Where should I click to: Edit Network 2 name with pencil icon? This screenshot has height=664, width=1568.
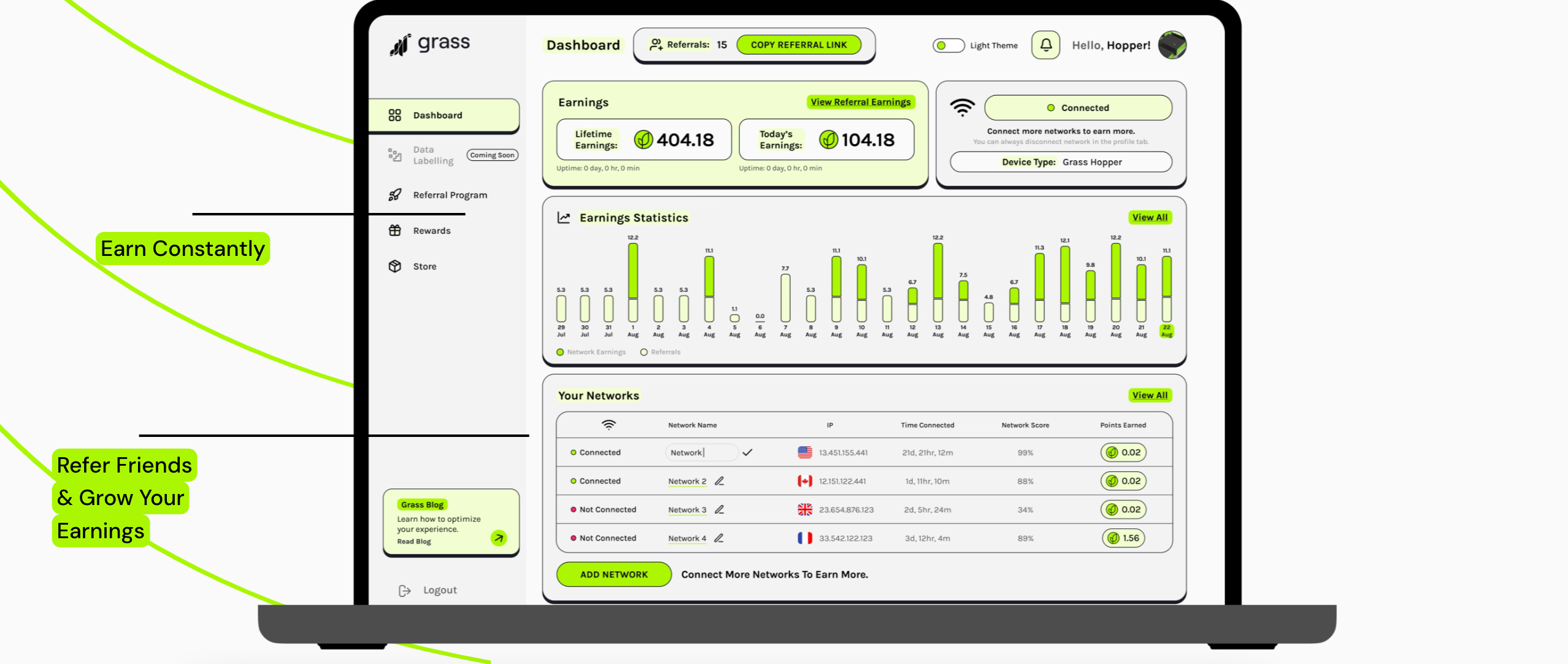click(720, 481)
